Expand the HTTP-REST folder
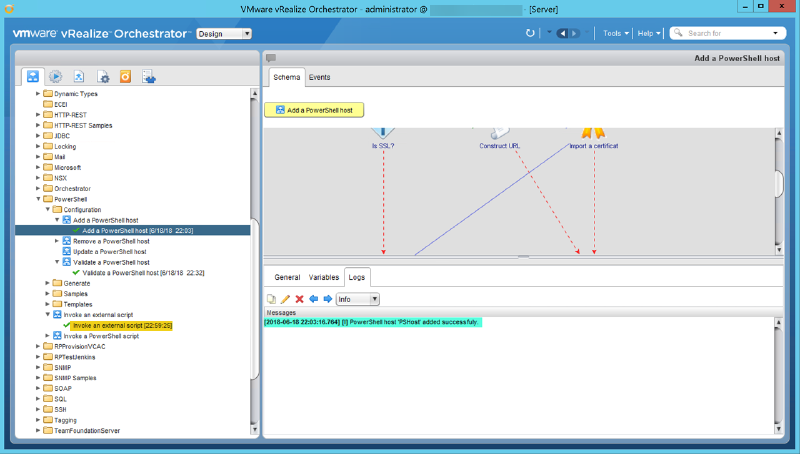Screen dimensions: 800x454 (x=38, y=115)
